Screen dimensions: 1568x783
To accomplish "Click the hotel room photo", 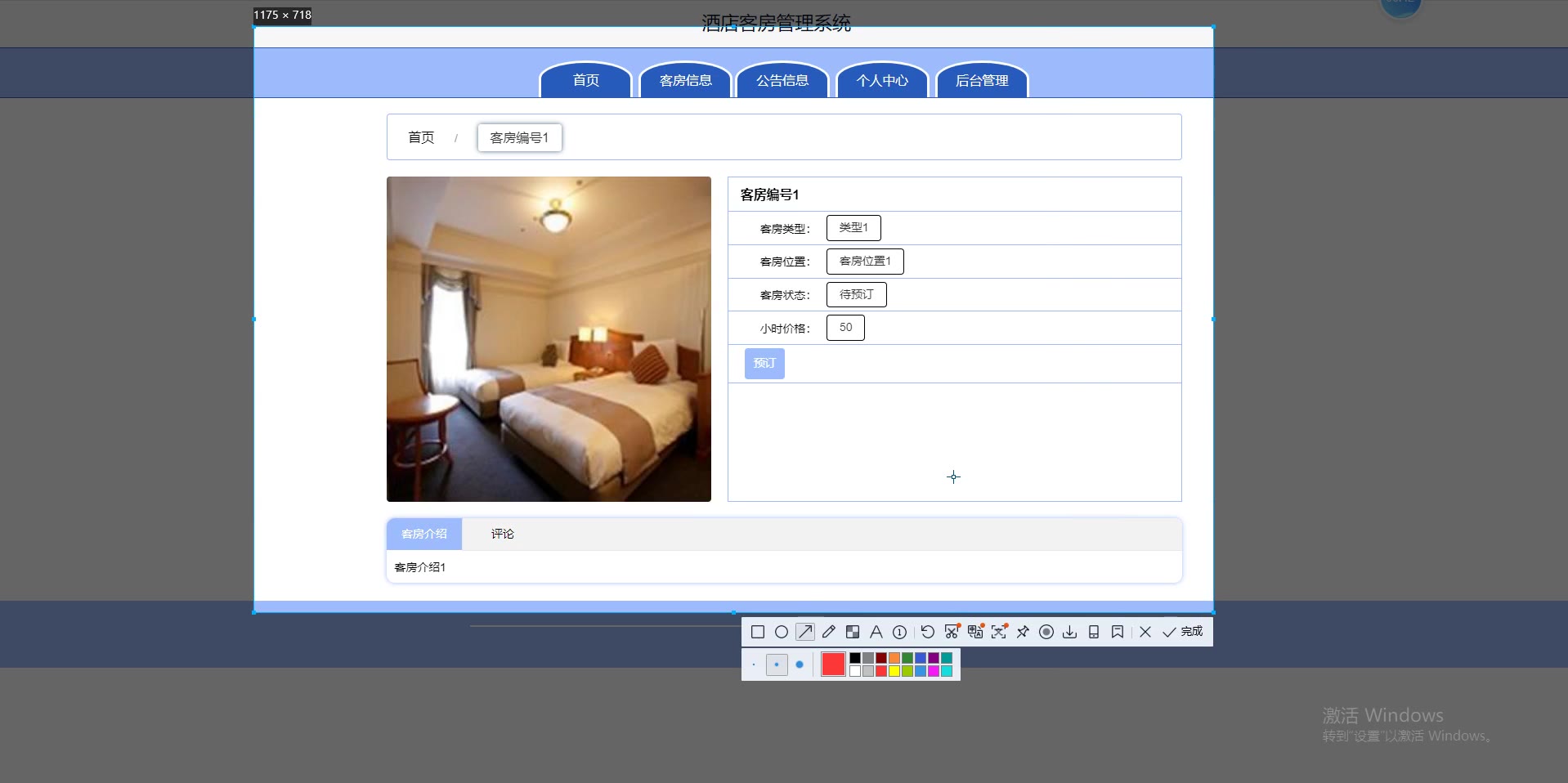I will (549, 338).
